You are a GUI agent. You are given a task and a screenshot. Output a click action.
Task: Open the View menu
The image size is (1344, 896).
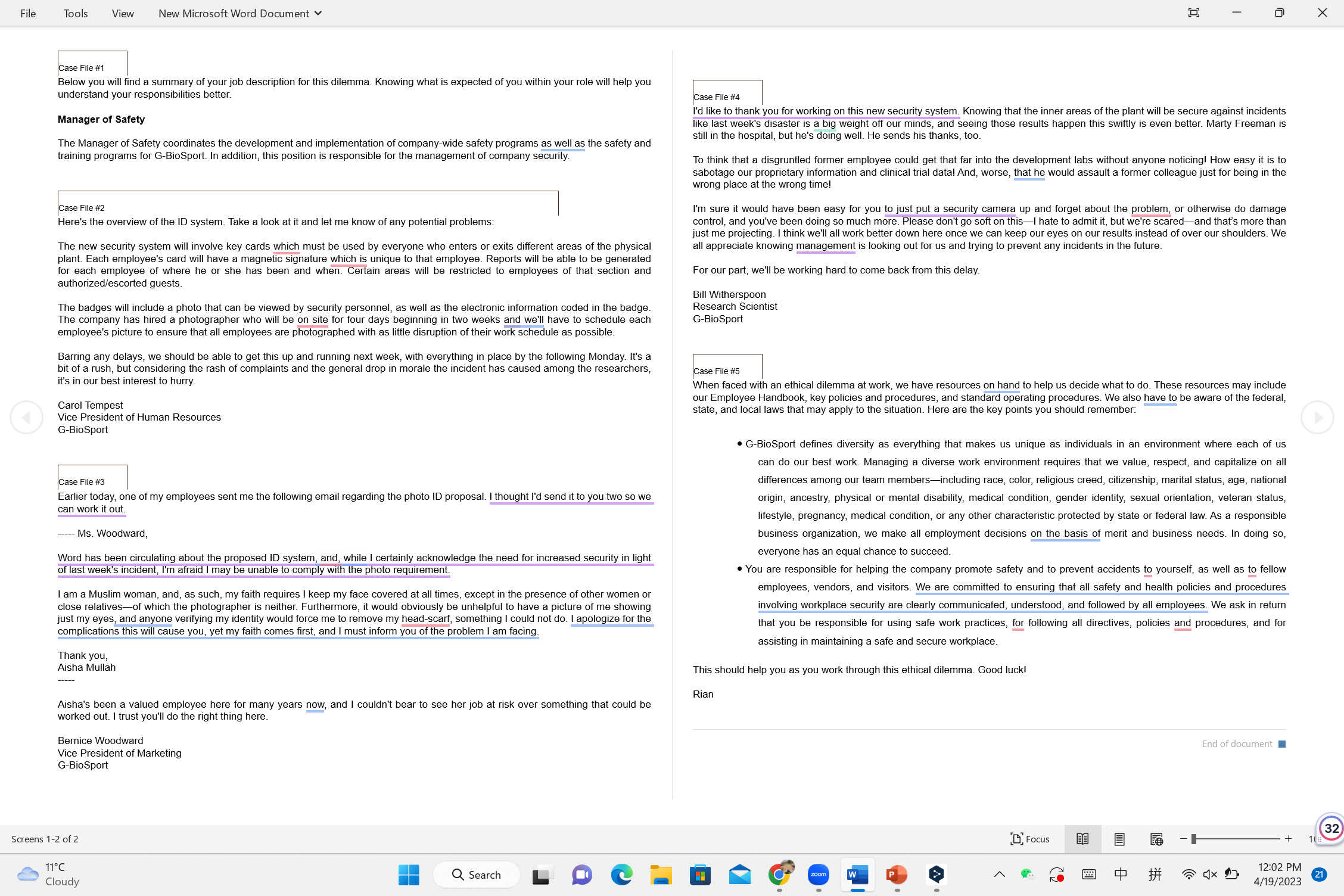tap(123, 13)
